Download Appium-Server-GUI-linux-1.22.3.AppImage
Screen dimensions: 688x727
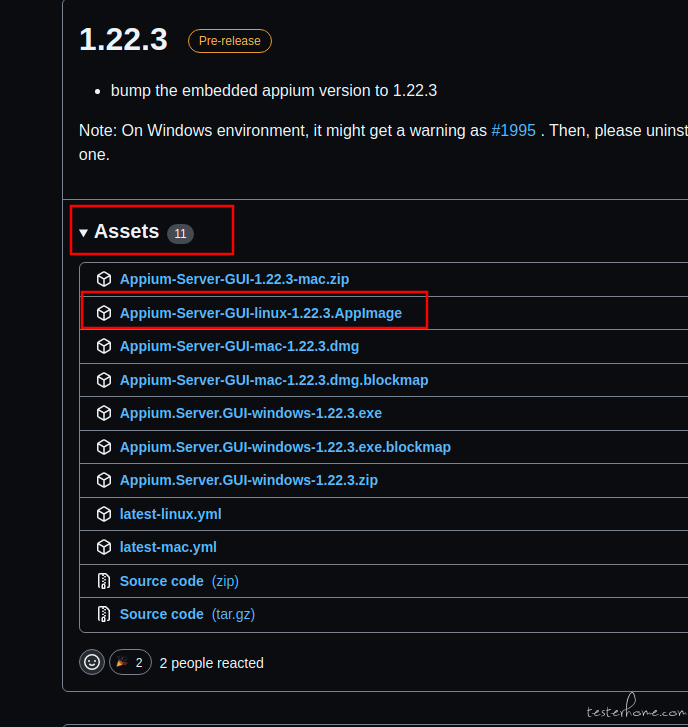point(261,313)
